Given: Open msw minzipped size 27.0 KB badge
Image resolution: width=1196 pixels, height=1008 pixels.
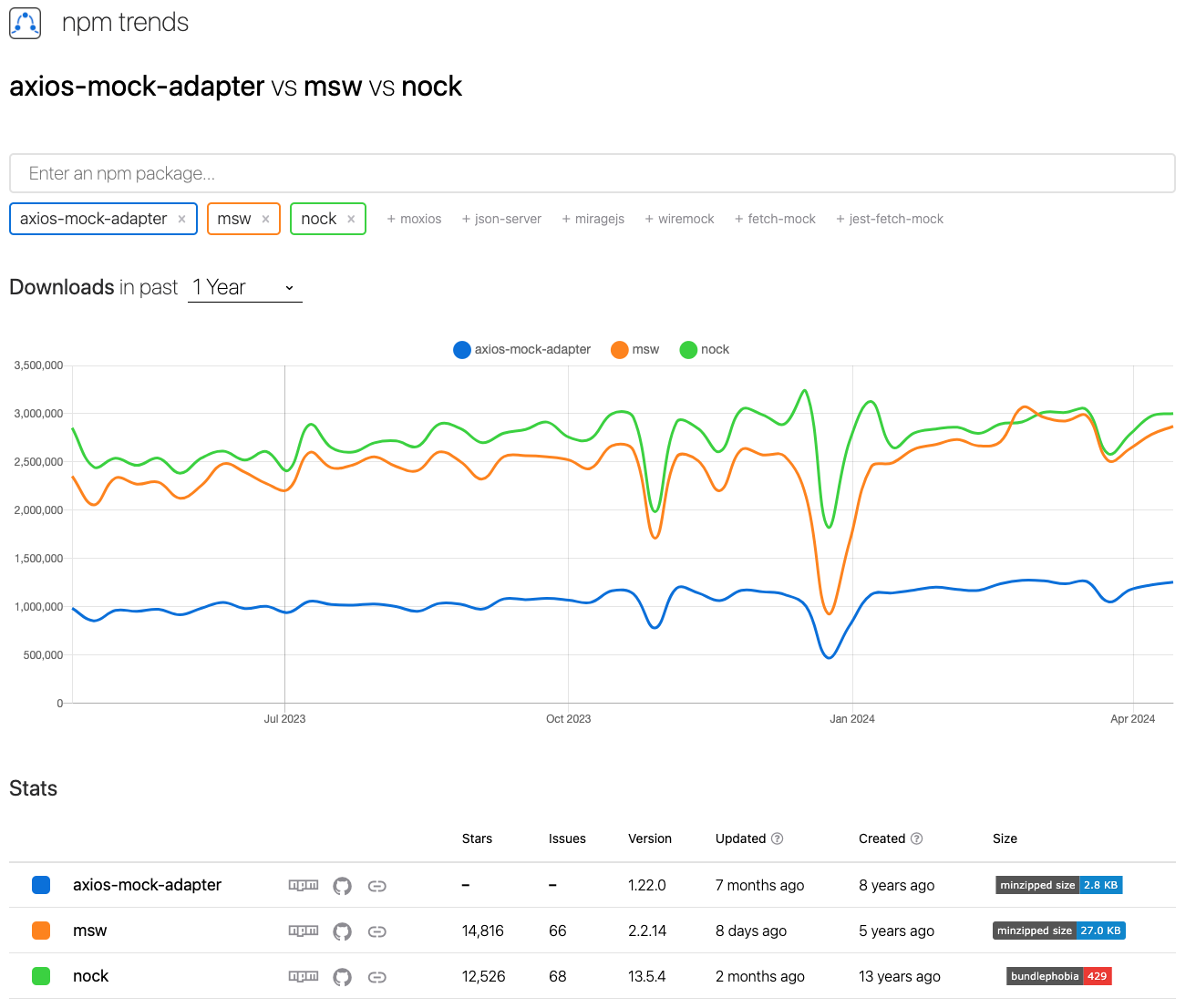Looking at the screenshot, I should [x=1059, y=931].
